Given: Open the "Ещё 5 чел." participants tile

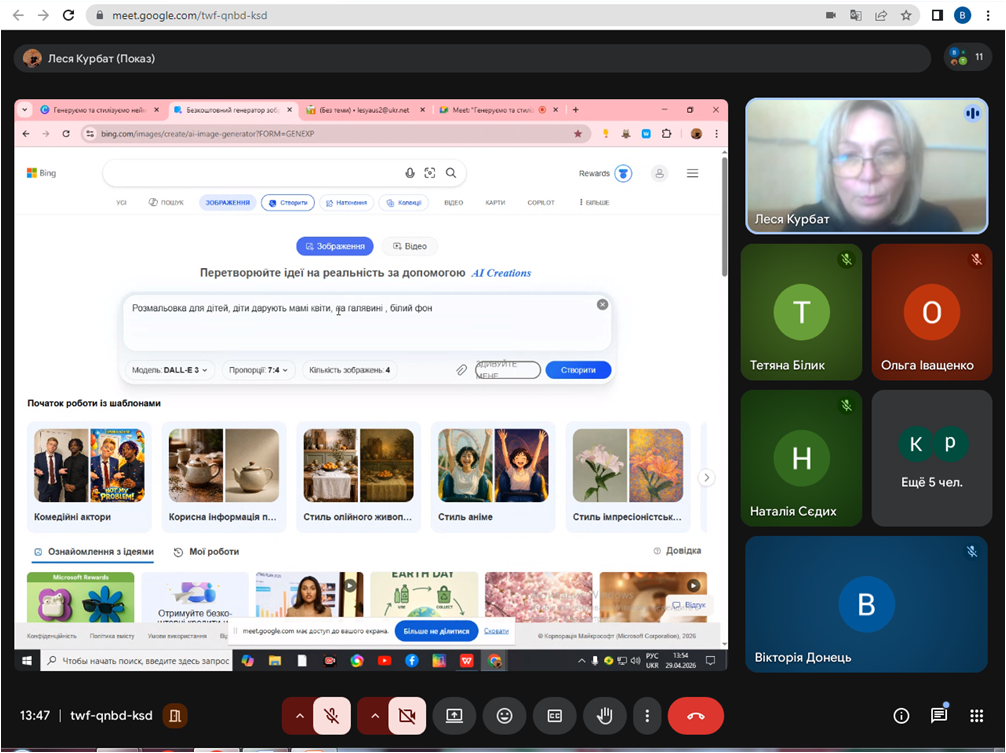Looking at the screenshot, I should point(931,458).
